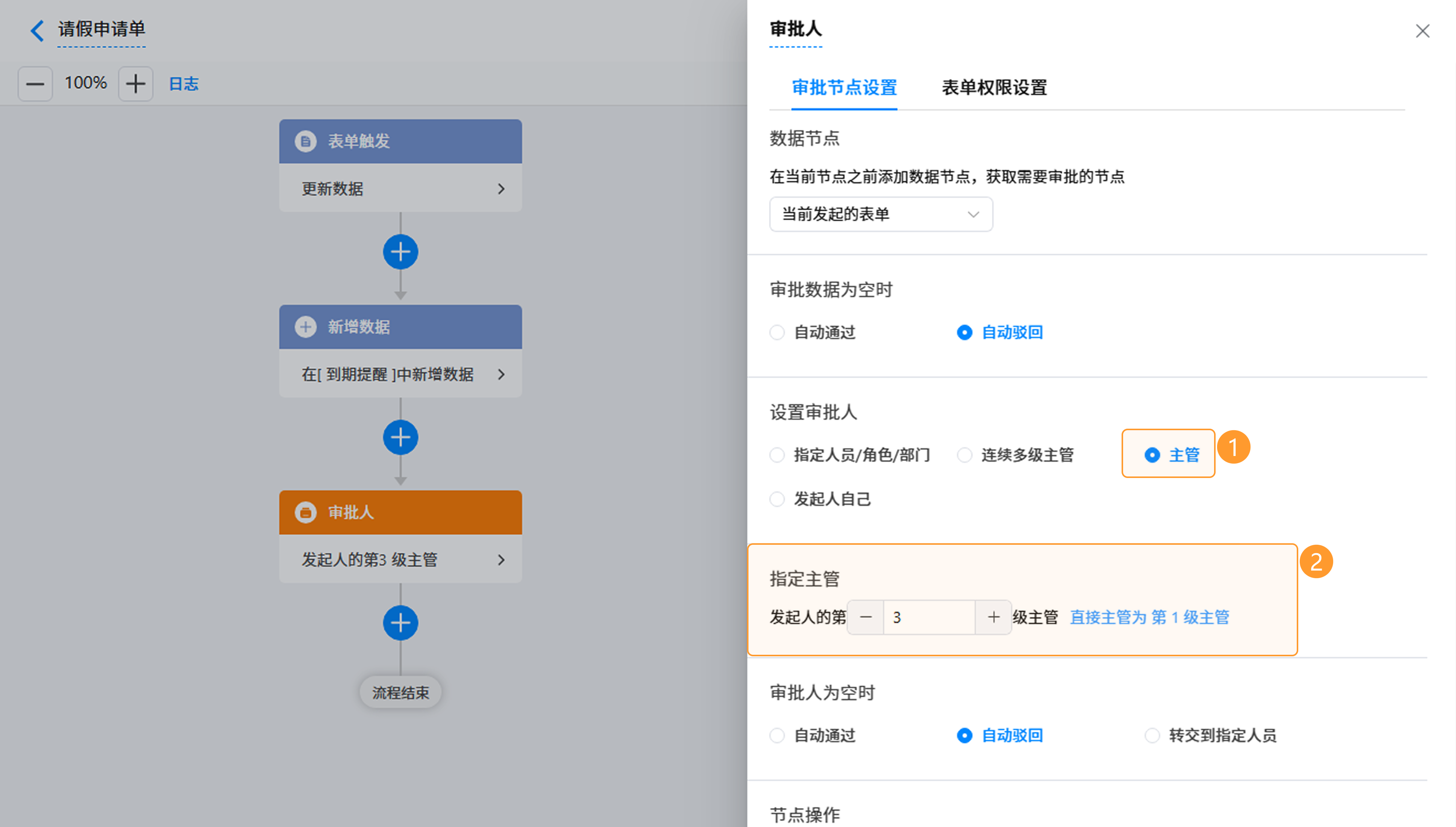Image resolution: width=1456 pixels, height=827 pixels.
Task: Zoom out with the minus button
Action: pos(35,83)
